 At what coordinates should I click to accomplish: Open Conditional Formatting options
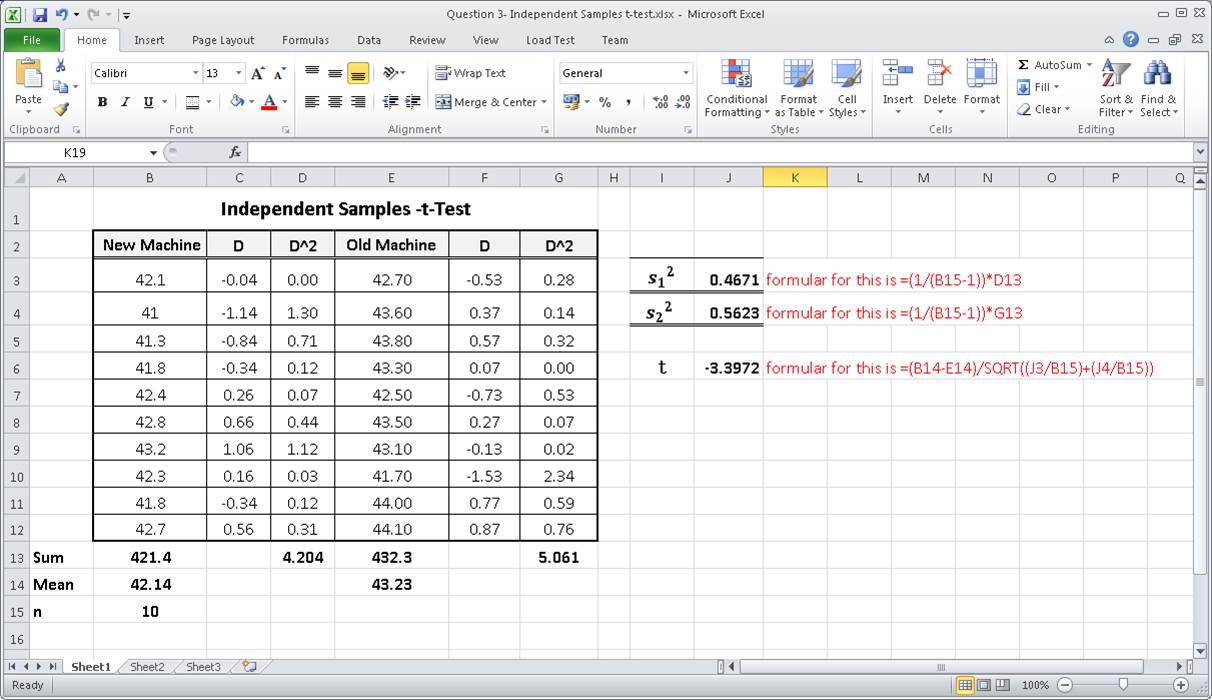736,90
